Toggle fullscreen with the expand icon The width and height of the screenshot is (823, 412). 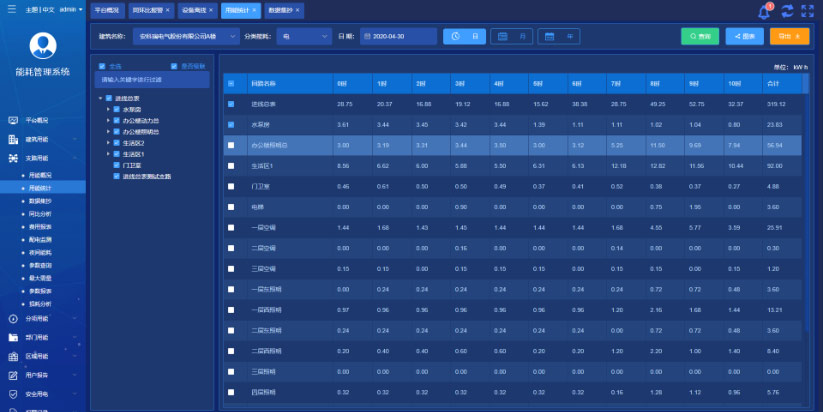pos(807,12)
